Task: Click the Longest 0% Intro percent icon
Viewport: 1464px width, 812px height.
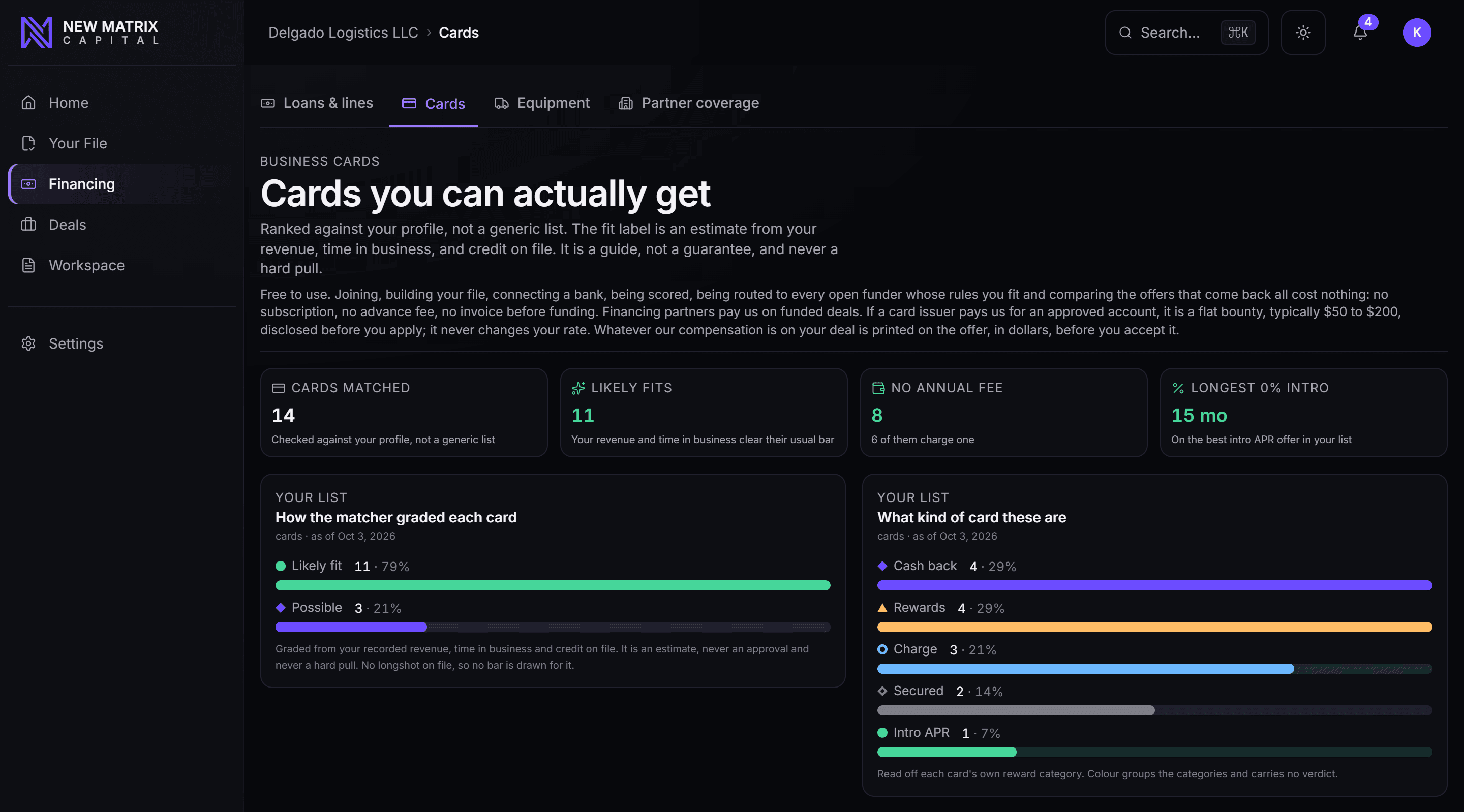Action: (x=1178, y=388)
